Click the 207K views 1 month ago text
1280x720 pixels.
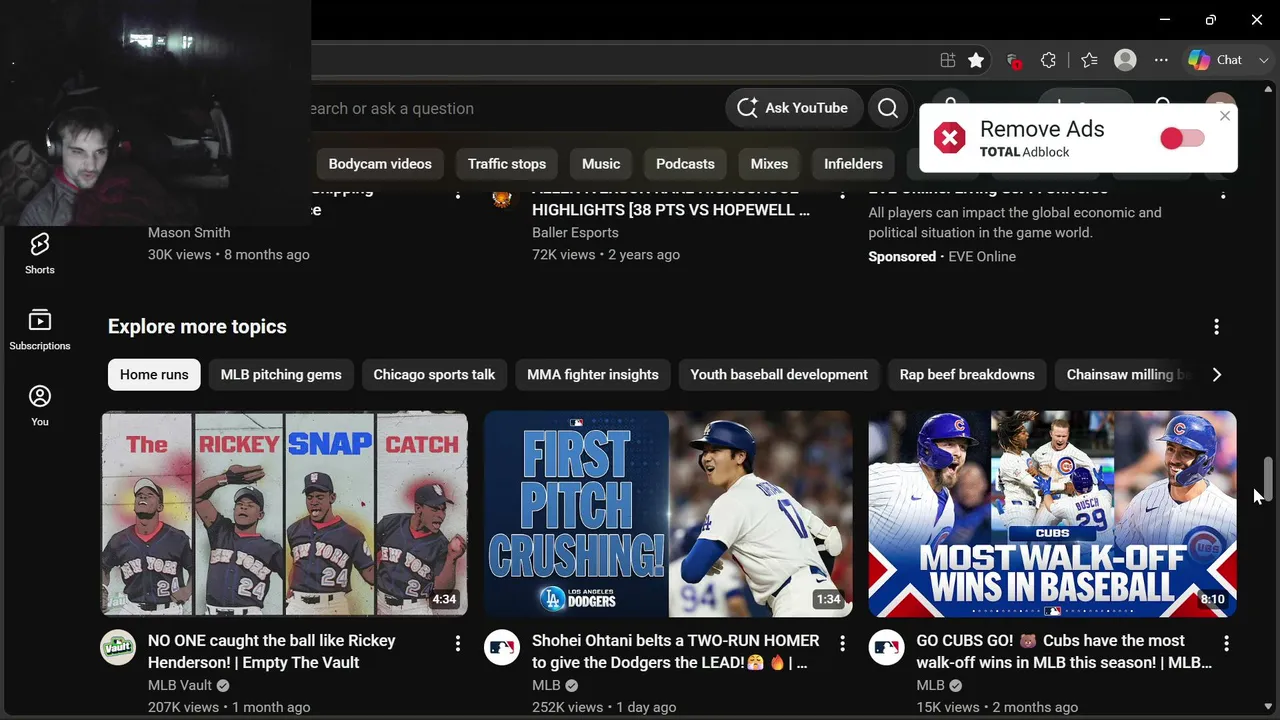pos(229,707)
